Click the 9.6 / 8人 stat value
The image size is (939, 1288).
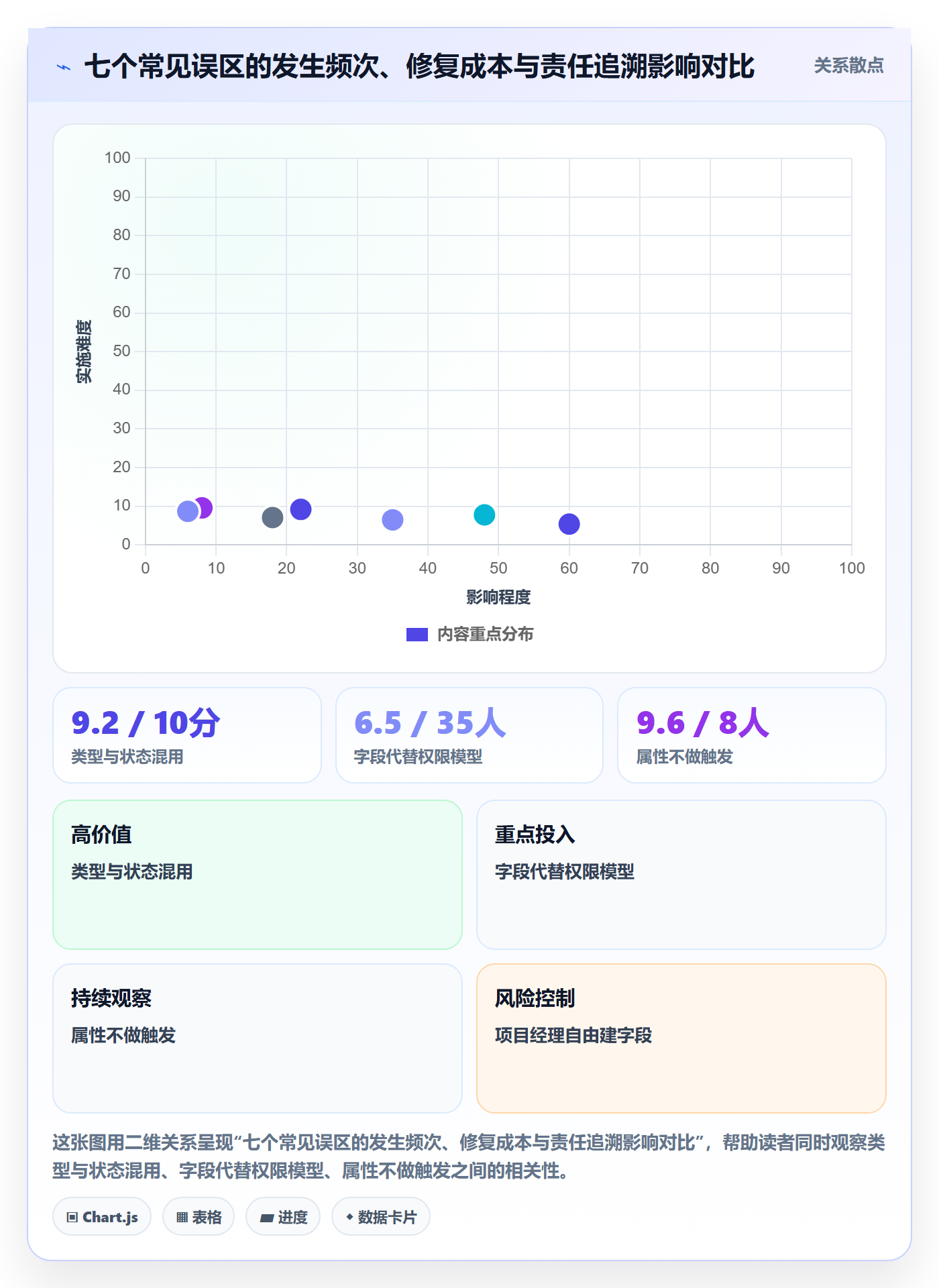[x=703, y=723]
